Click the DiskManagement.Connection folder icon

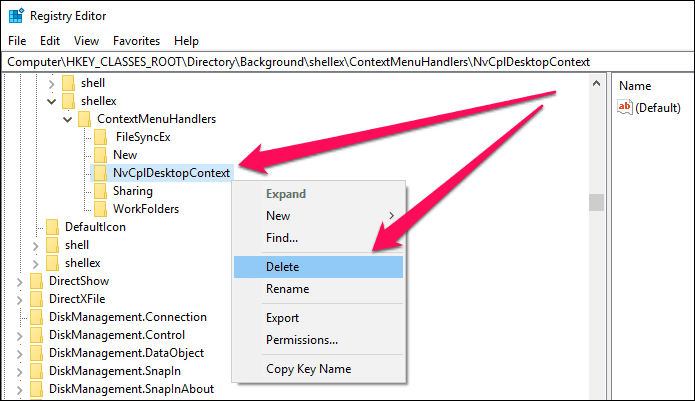point(36,317)
